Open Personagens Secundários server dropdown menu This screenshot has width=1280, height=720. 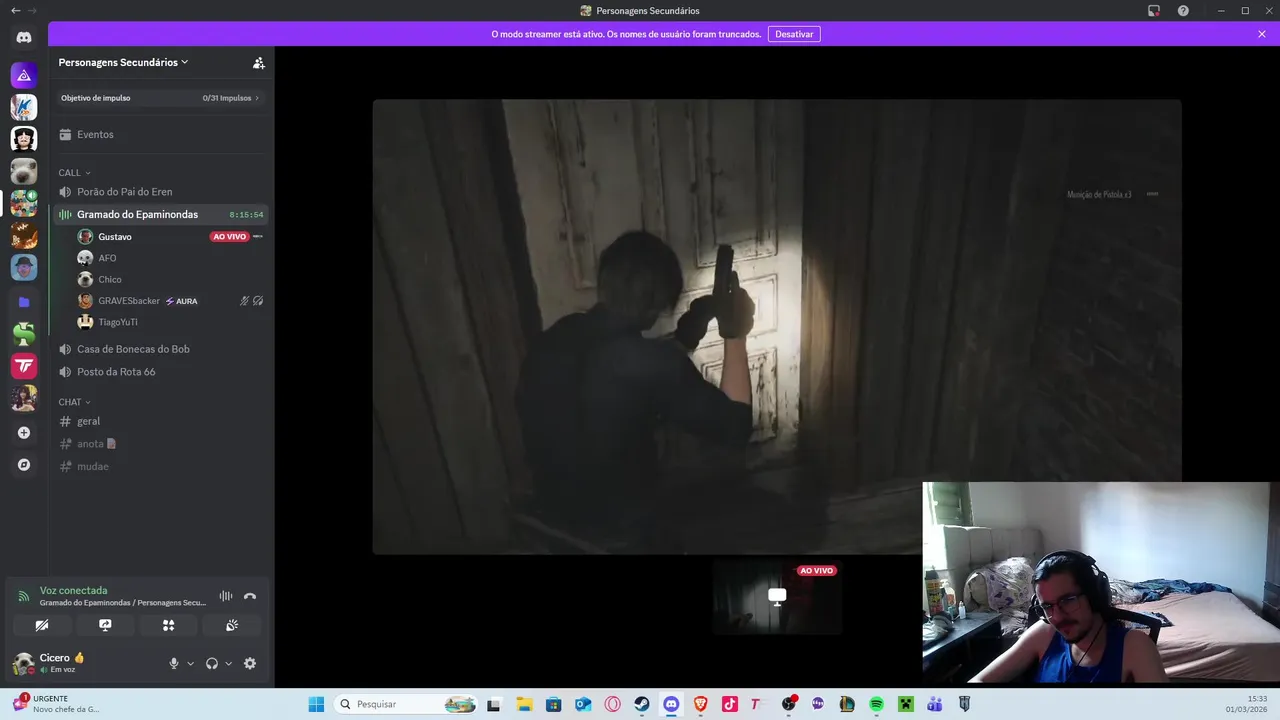pos(123,62)
